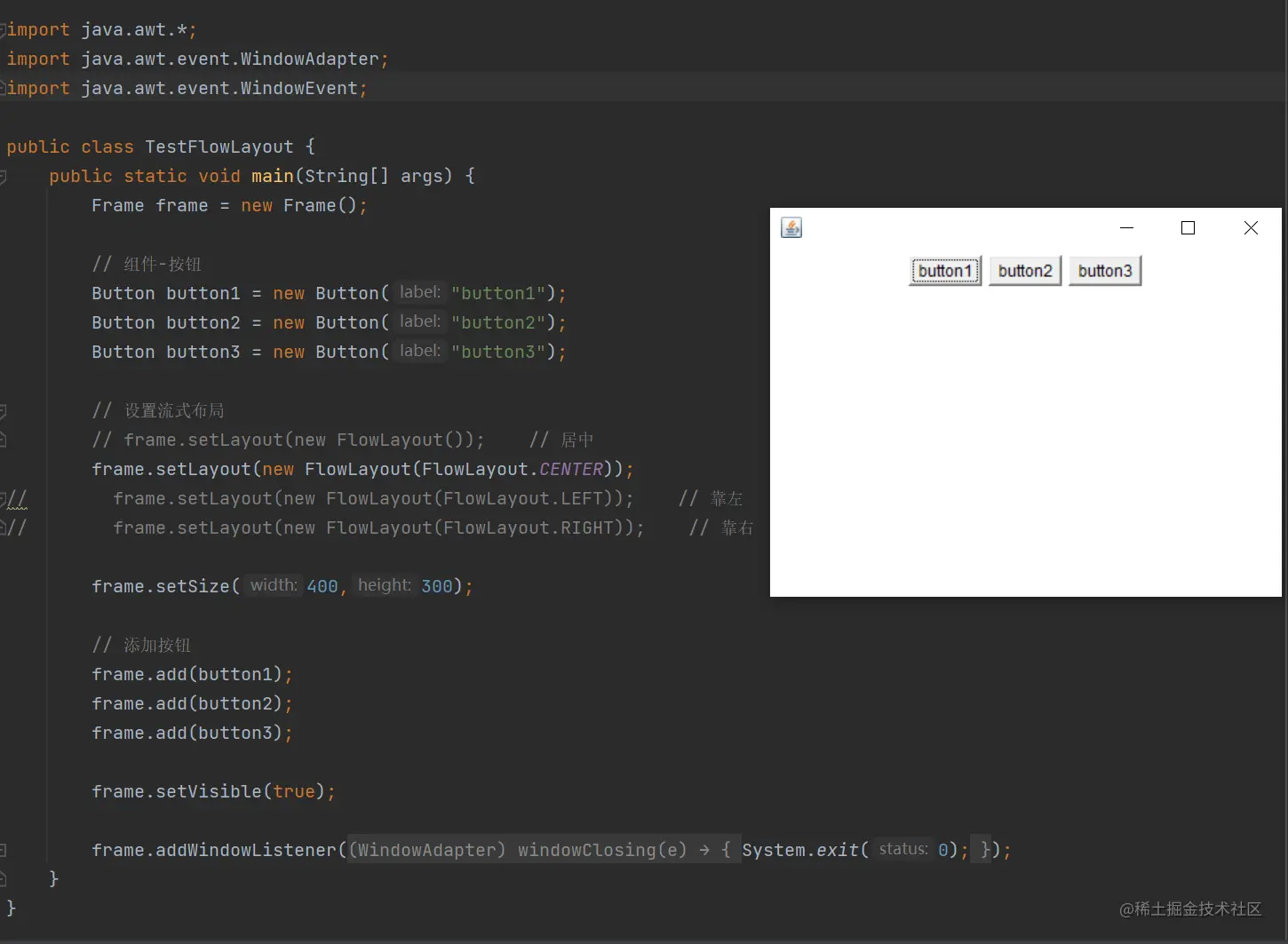1288x944 pixels.
Task: Click the commented FlowLayout.RIGHT code line
Action: tap(378, 528)
